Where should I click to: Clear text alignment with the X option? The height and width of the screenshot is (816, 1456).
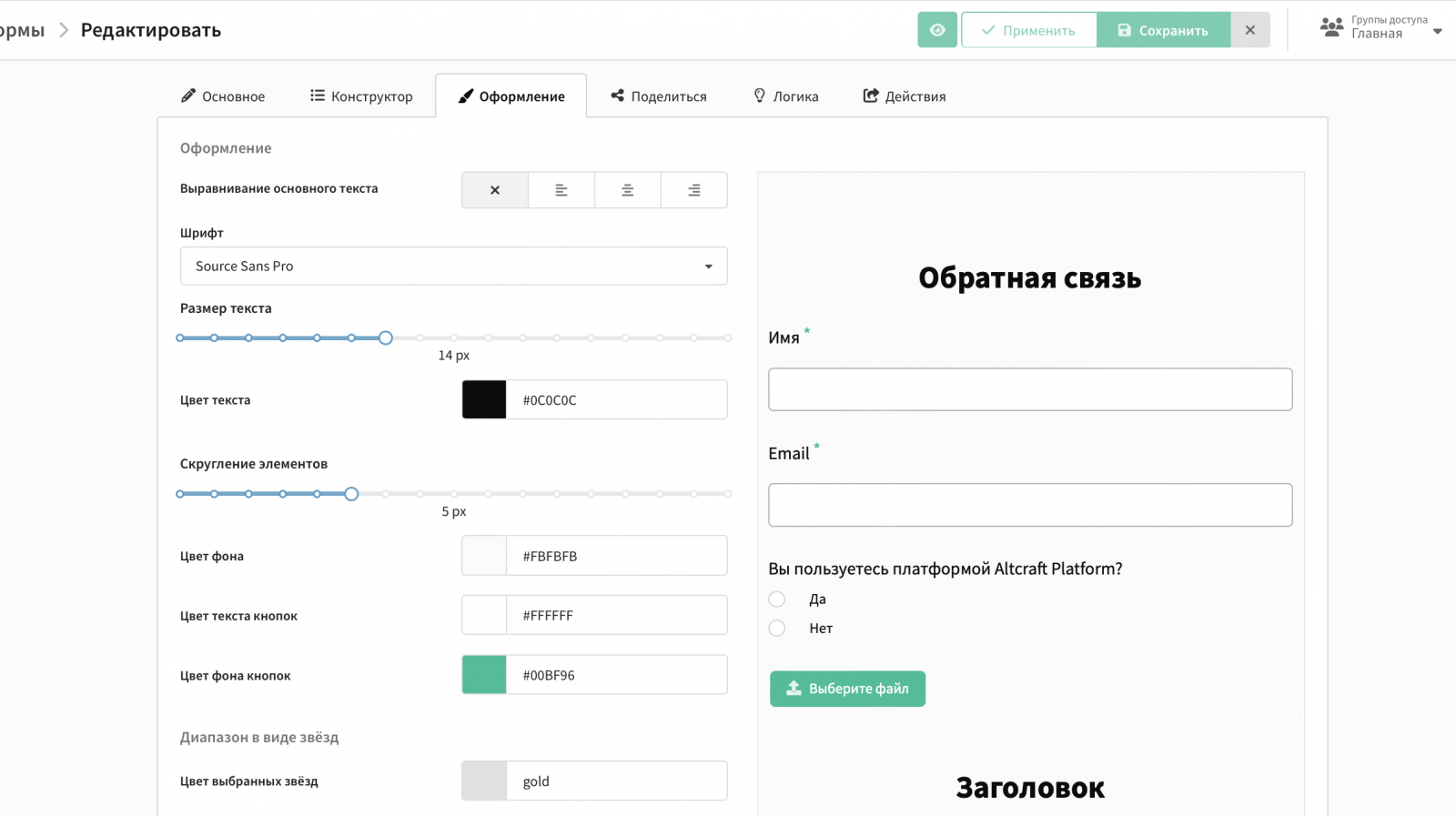point(495,190)
